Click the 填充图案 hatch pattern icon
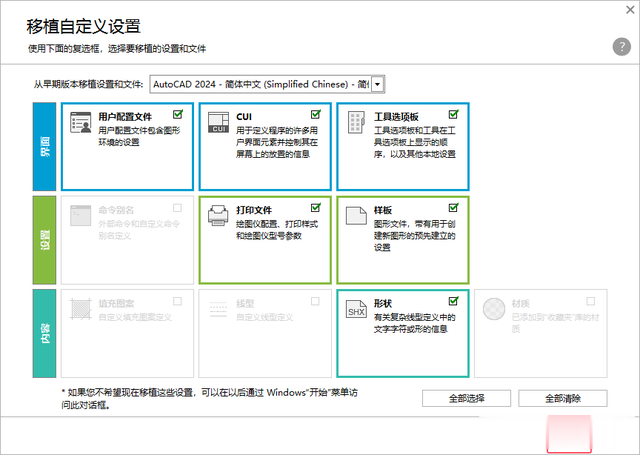 pos(80,309)
